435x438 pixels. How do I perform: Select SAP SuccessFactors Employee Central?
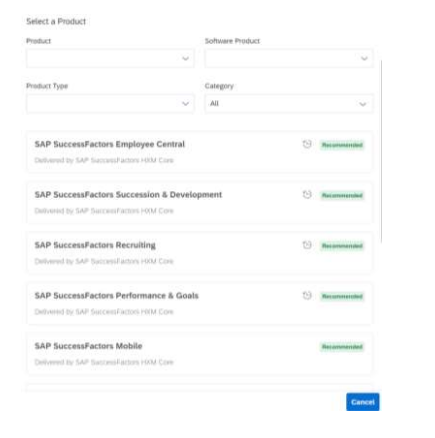(x=199, y=152)
